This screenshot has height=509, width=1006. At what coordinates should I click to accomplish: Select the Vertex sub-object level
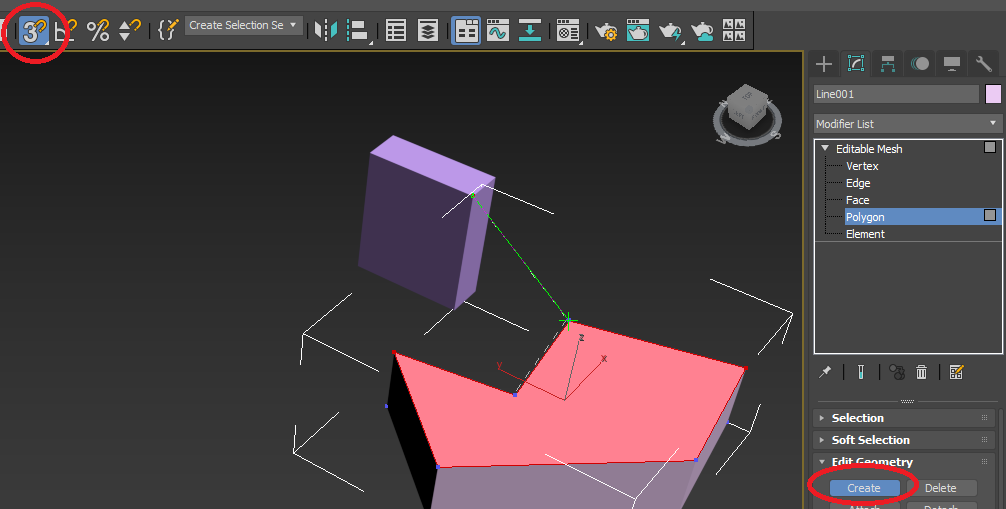(x=862, y=166)
